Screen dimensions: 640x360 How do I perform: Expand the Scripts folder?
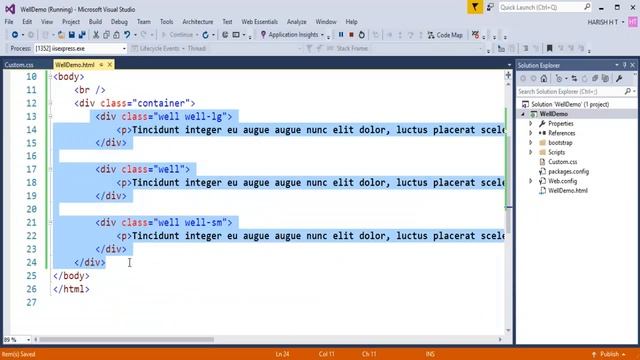pos(531,152)
